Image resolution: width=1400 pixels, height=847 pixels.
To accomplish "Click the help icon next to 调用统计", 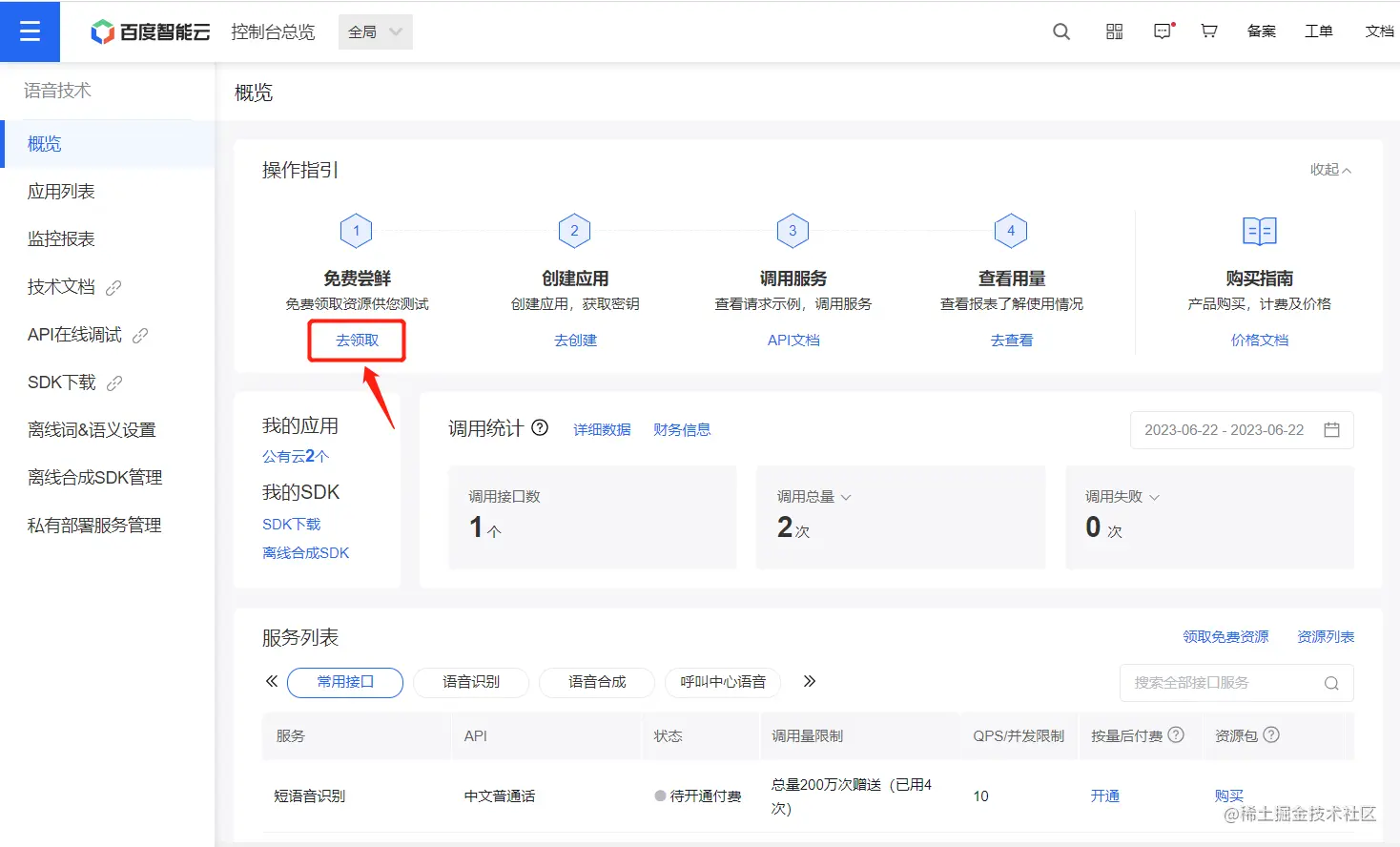I will click(x=540, y=427).
